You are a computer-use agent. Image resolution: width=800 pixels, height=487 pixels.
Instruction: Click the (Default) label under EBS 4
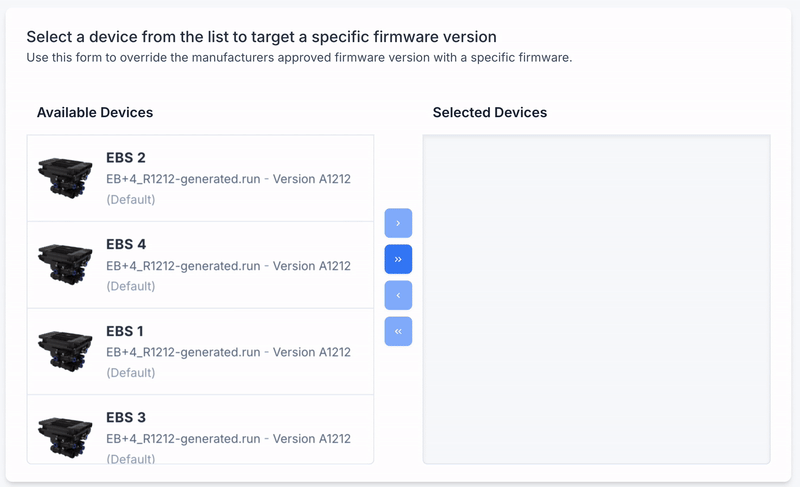(x=131, y=286)
